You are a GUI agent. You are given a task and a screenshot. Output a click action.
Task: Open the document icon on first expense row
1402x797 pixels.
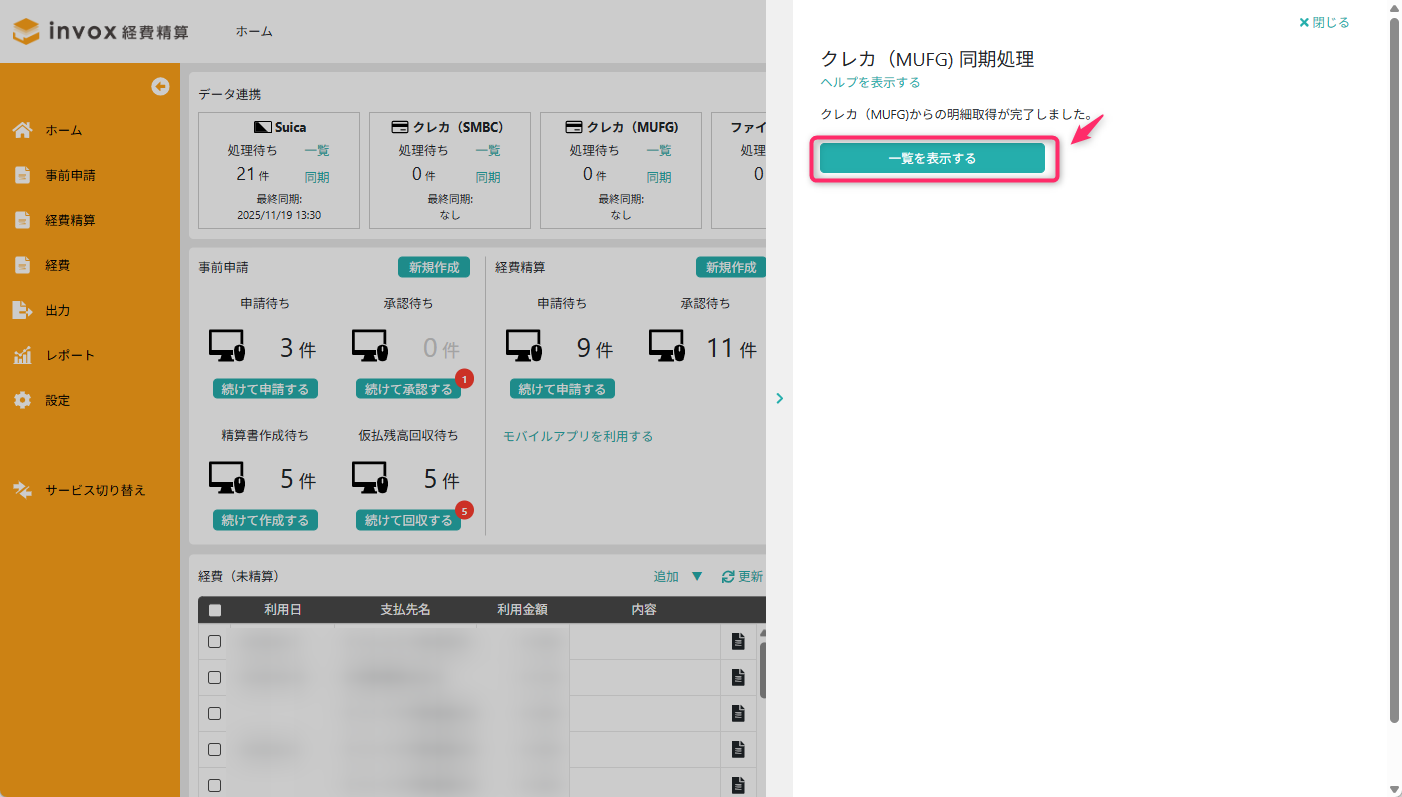(x=738, y=642)
